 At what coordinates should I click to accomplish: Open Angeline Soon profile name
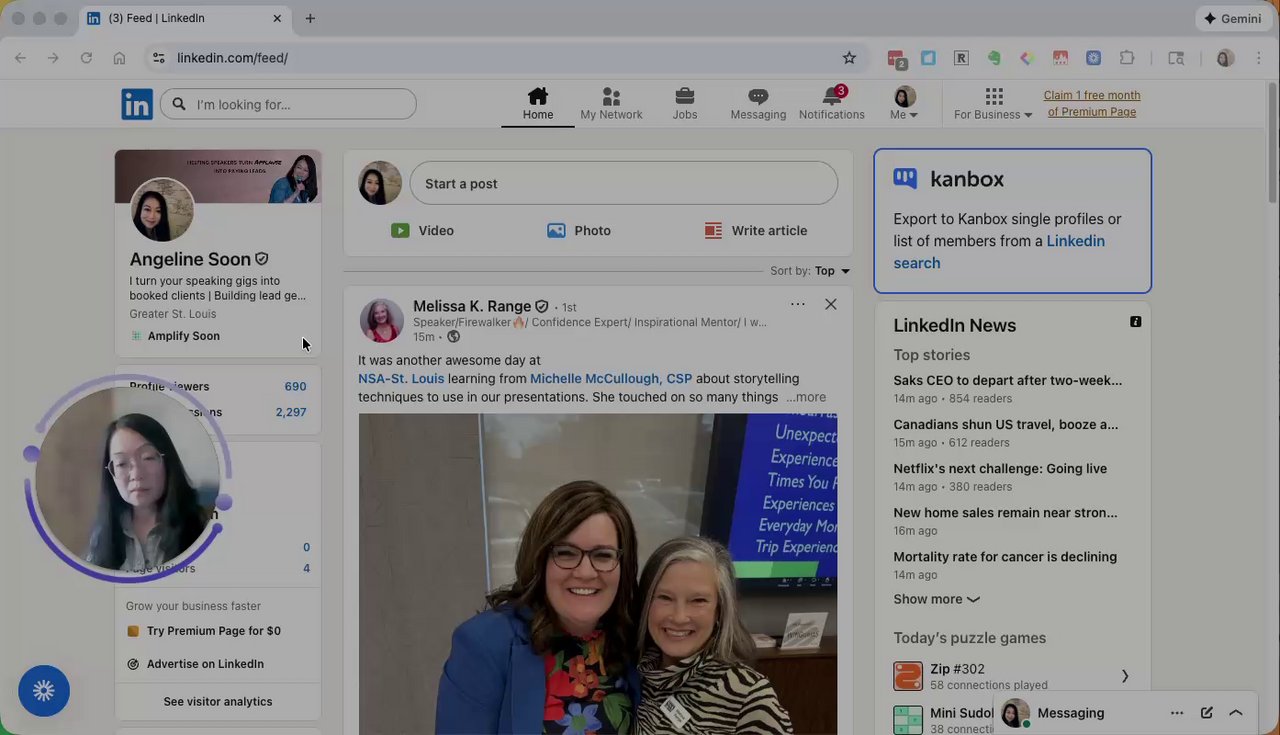190,260
